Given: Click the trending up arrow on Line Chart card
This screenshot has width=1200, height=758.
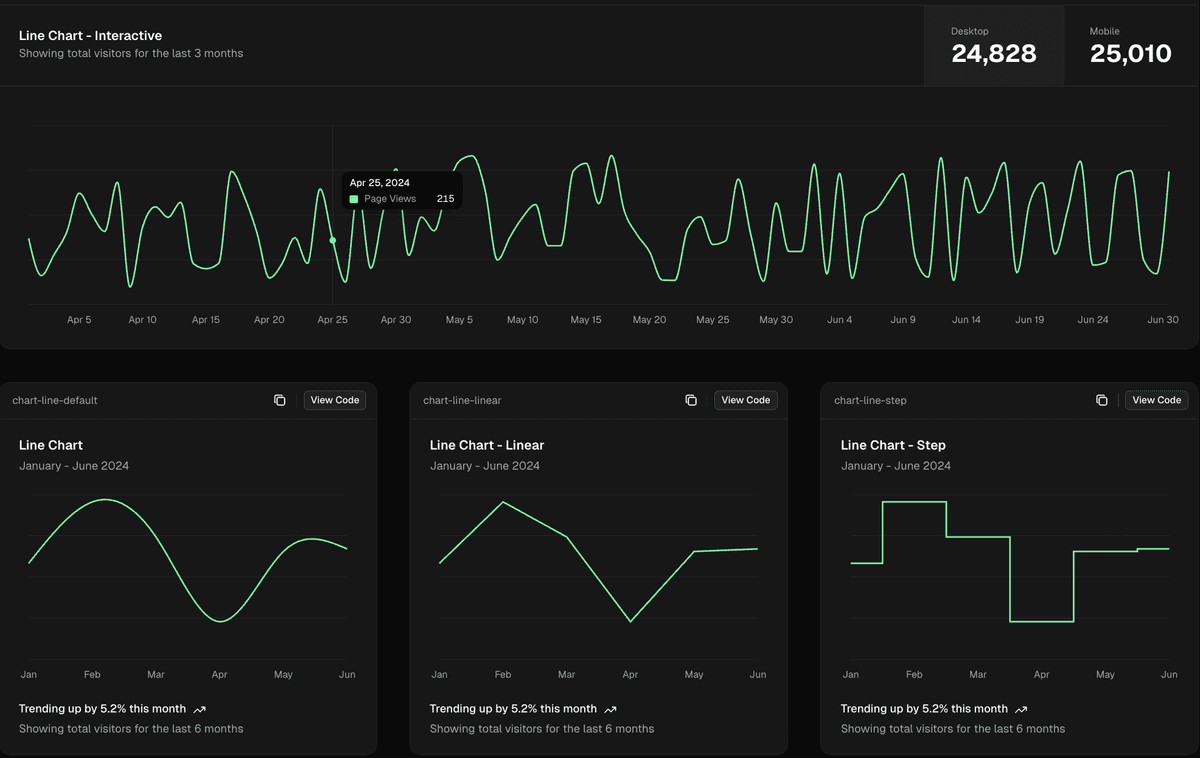Looking at the screenshot, I should (201, 708).
